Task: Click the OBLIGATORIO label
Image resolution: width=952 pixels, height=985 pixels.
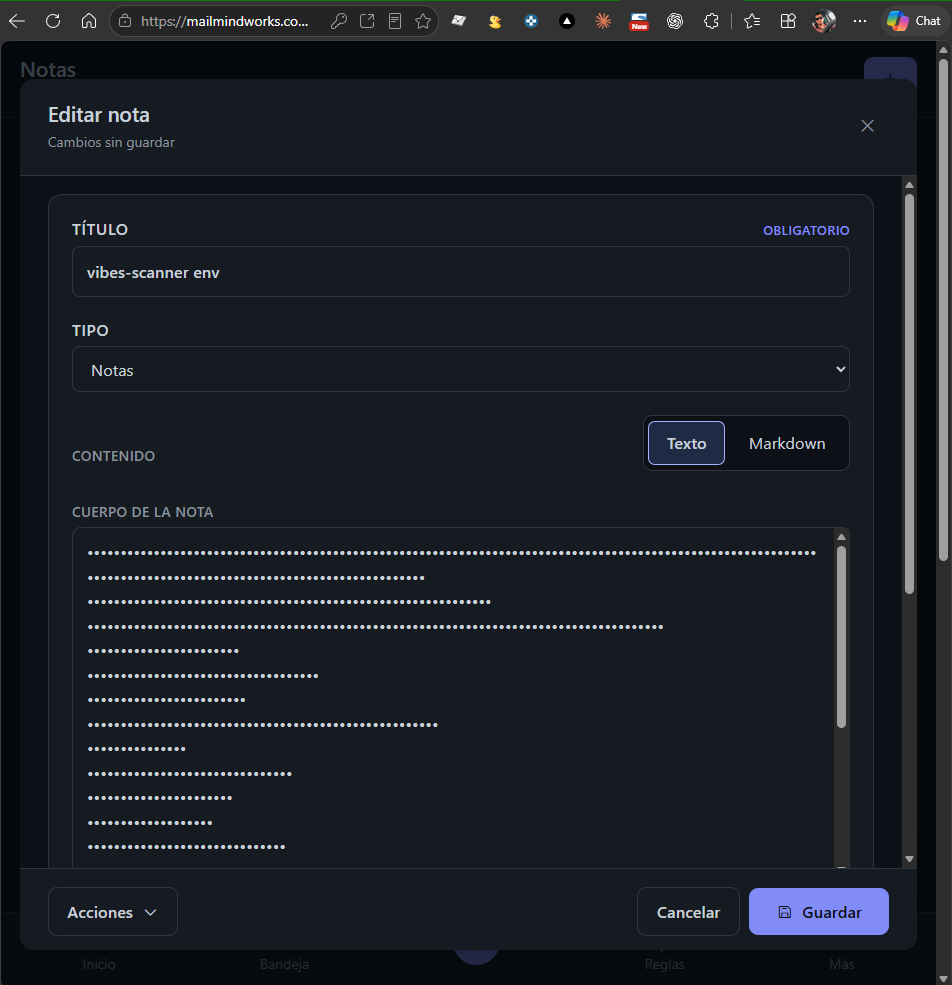Action: tap(806, 231)
